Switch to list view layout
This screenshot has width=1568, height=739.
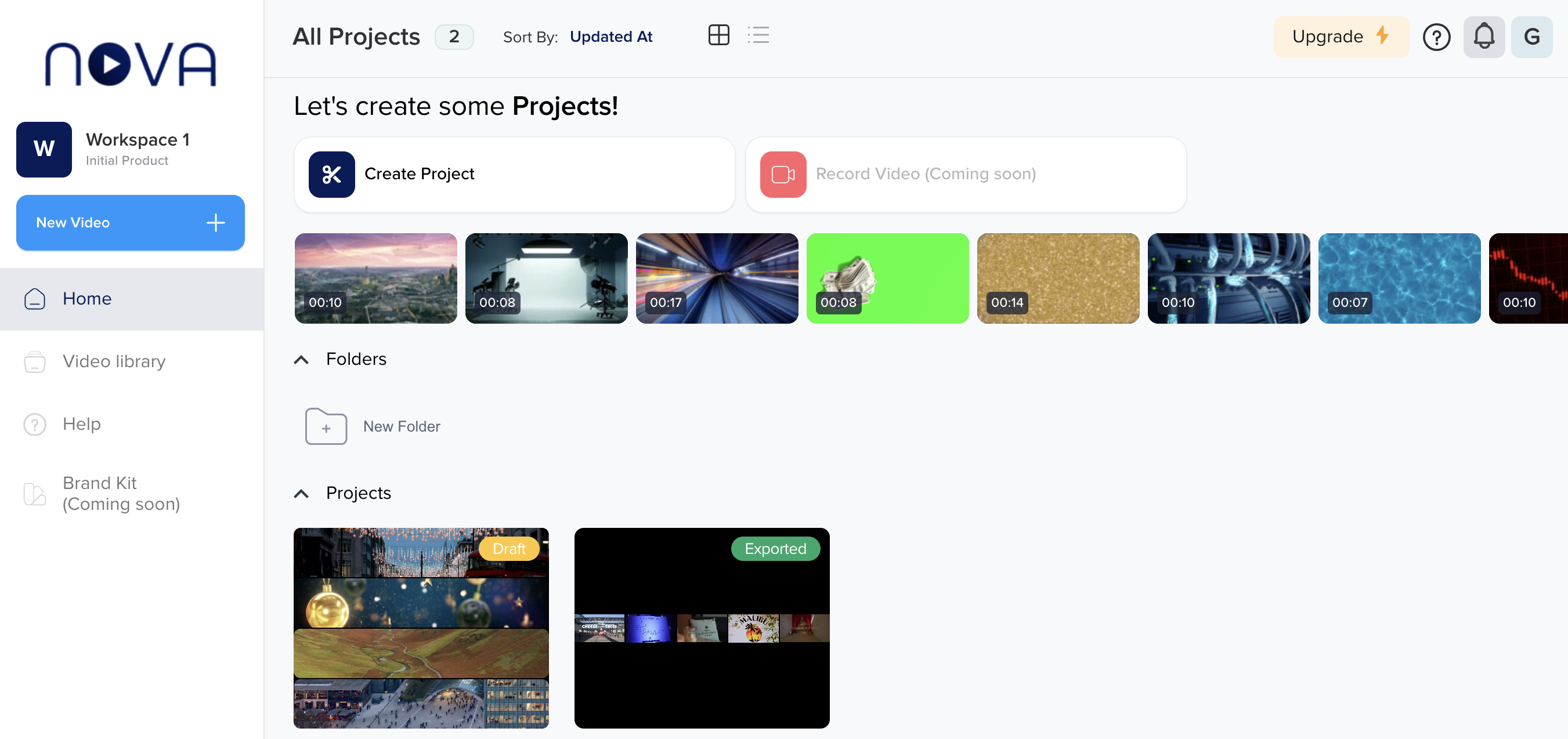[x=758, y=35]
